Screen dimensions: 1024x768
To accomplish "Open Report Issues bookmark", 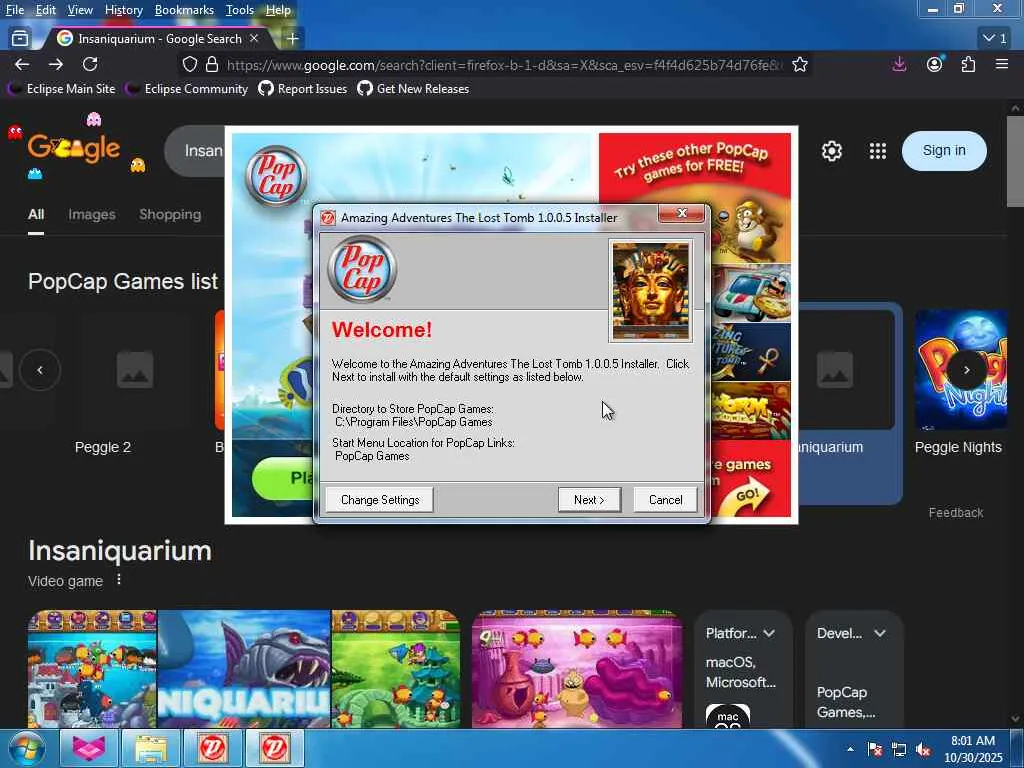I will click(303, 89).
